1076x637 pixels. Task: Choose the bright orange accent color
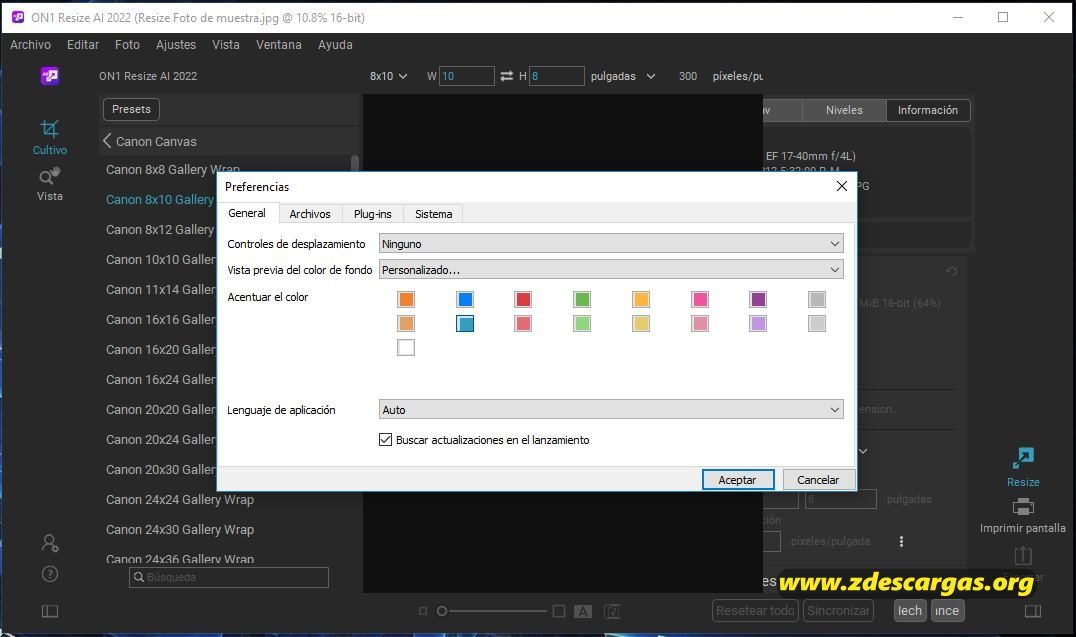click(406, 299)
